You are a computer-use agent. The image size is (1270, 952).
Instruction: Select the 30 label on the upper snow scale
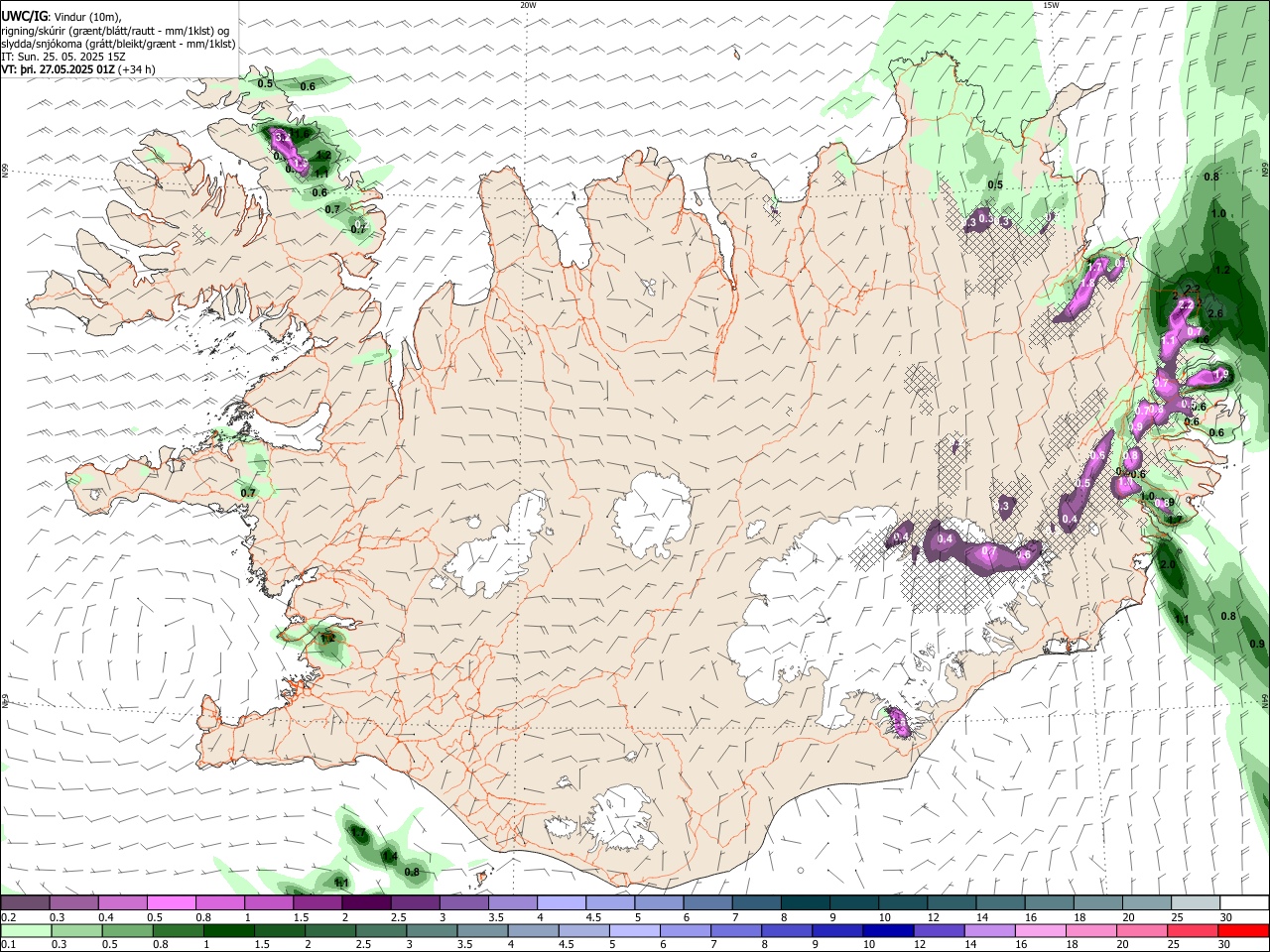(x=1225, y=917)
